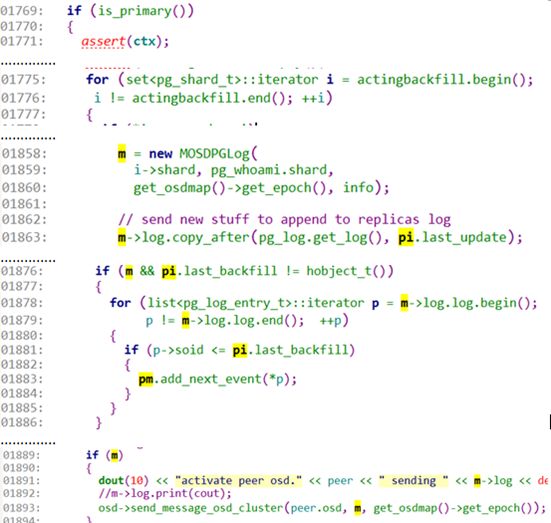Click get_osdmap()->get_epoch() on line 01860
Image resolution: width=551 pixels, height=523 pixels.
click(229, 188)
